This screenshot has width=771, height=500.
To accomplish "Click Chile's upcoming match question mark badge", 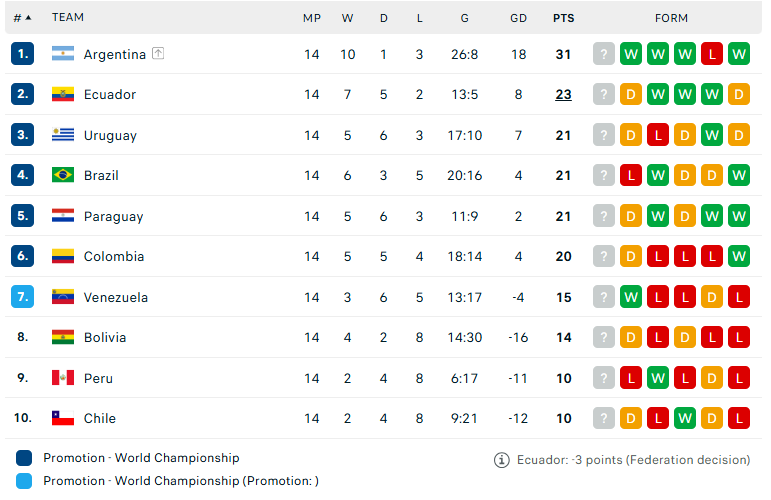I will coord(604,418).
